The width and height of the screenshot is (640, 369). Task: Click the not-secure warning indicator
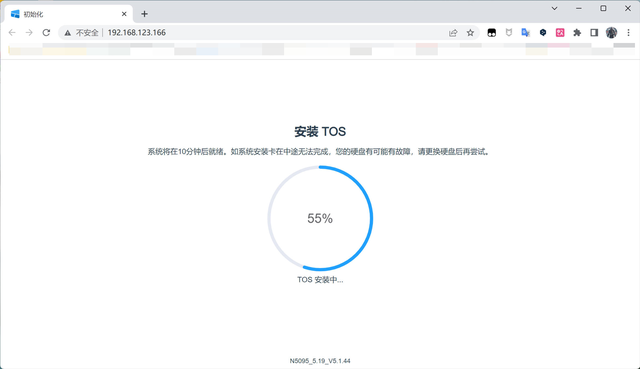pos(81,33)
